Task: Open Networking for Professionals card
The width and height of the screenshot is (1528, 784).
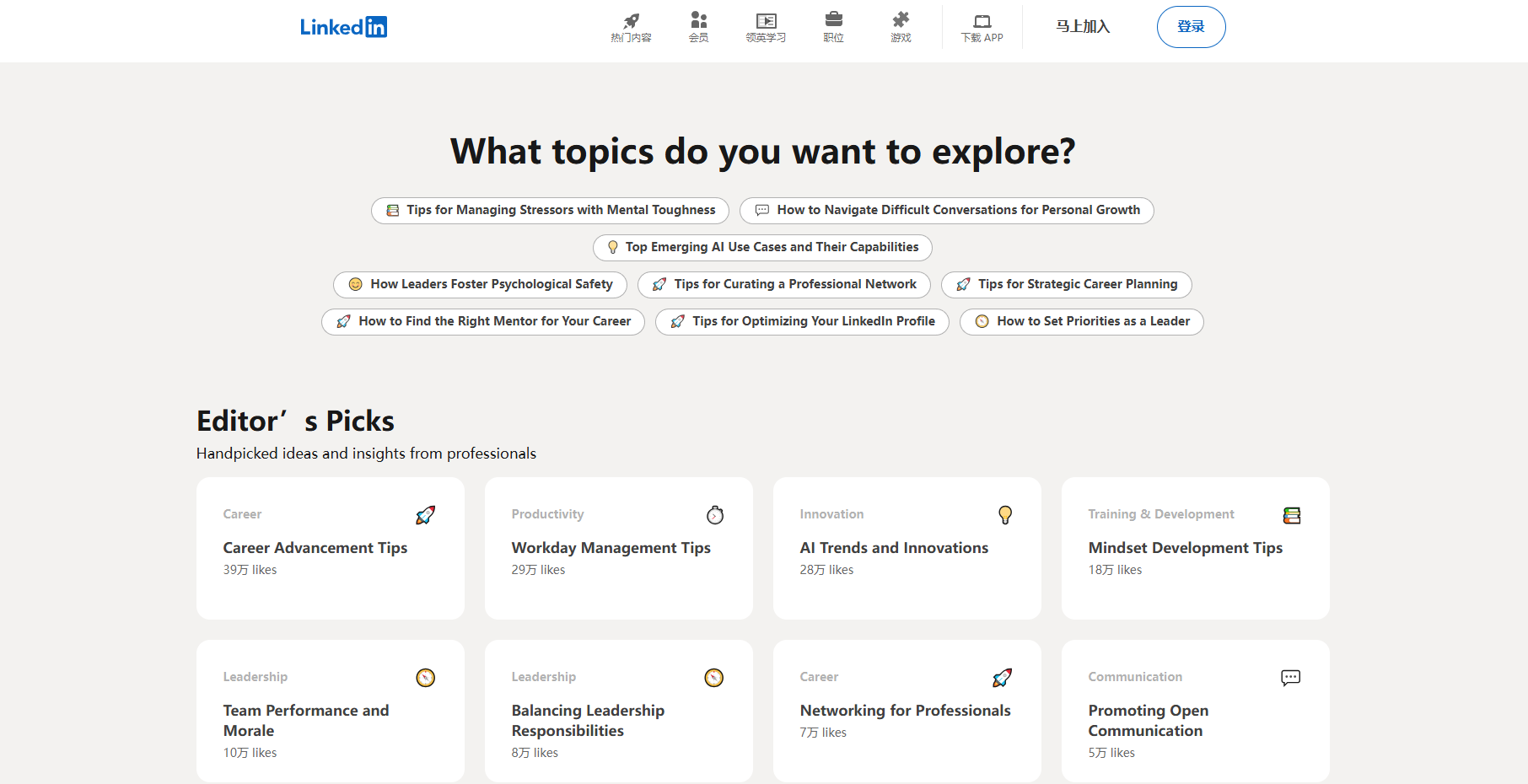Action: [907, 711]
